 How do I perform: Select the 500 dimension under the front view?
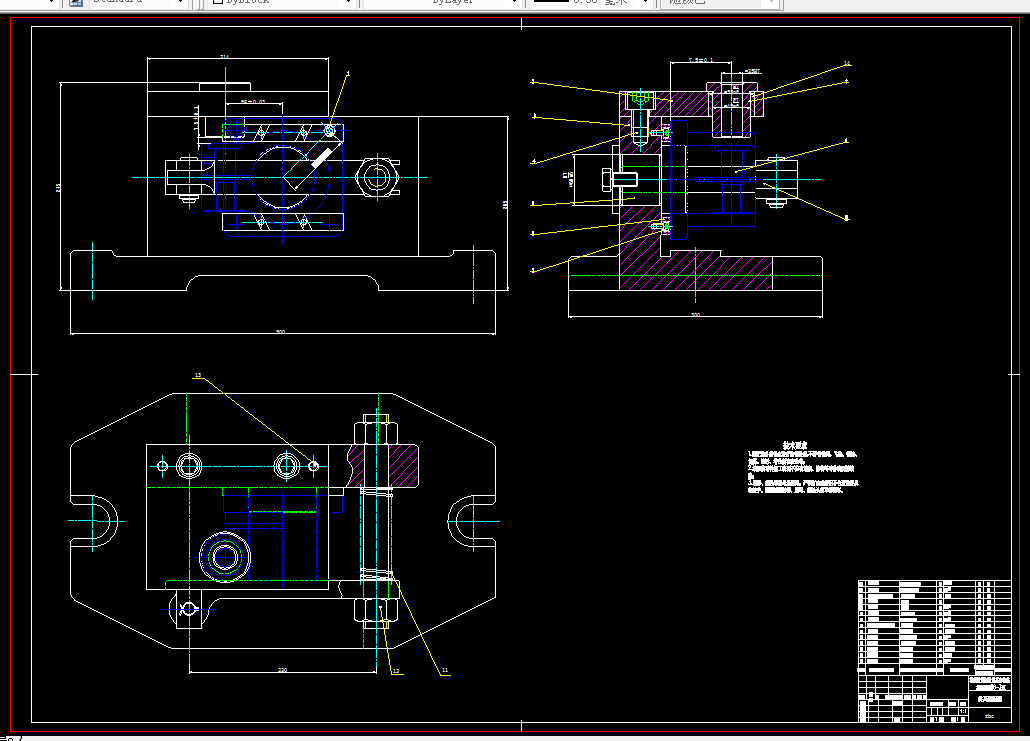click(x=280, y=332)
